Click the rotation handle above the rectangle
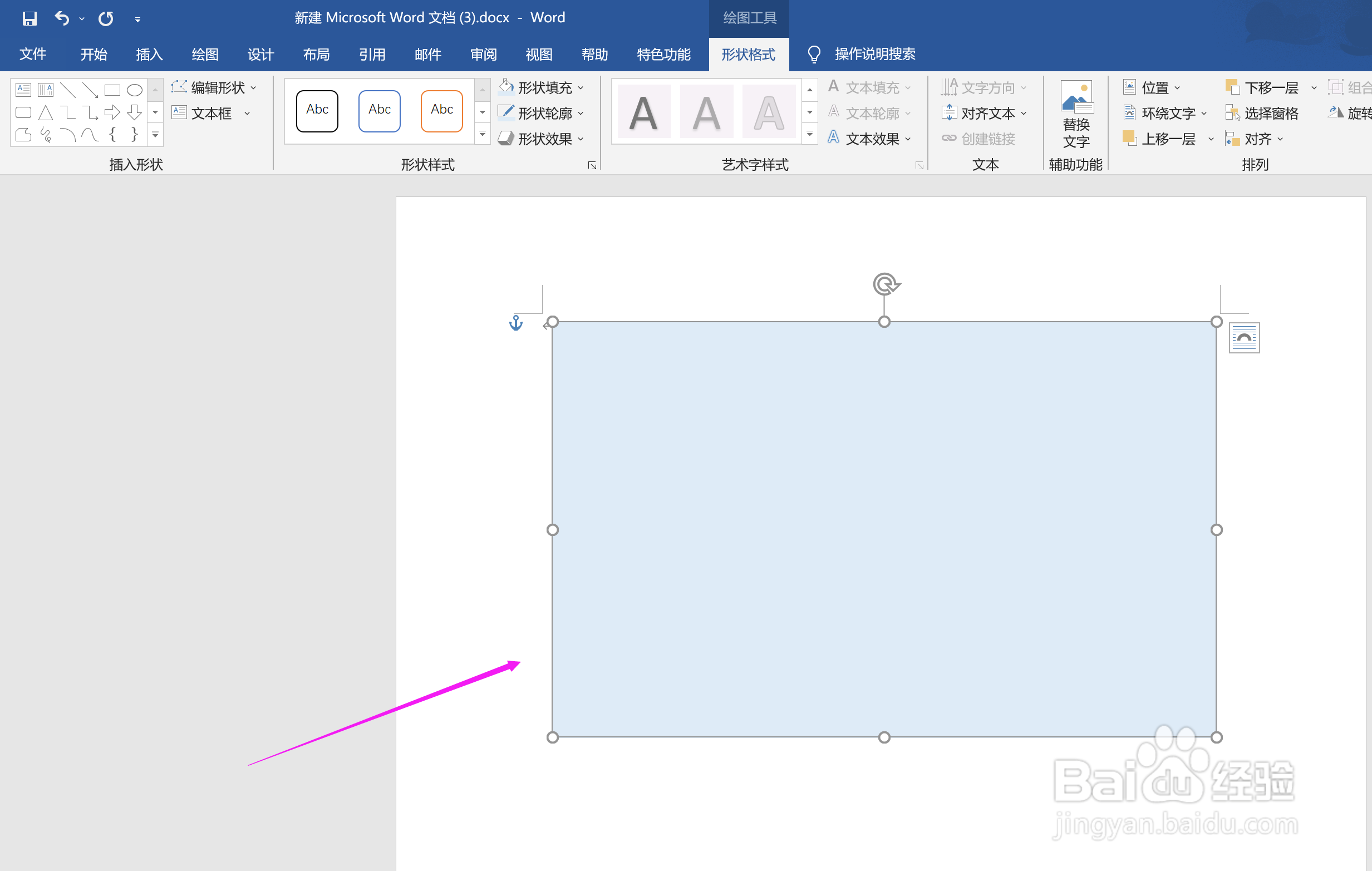The image size is (1372, 871). click(885, 284)
